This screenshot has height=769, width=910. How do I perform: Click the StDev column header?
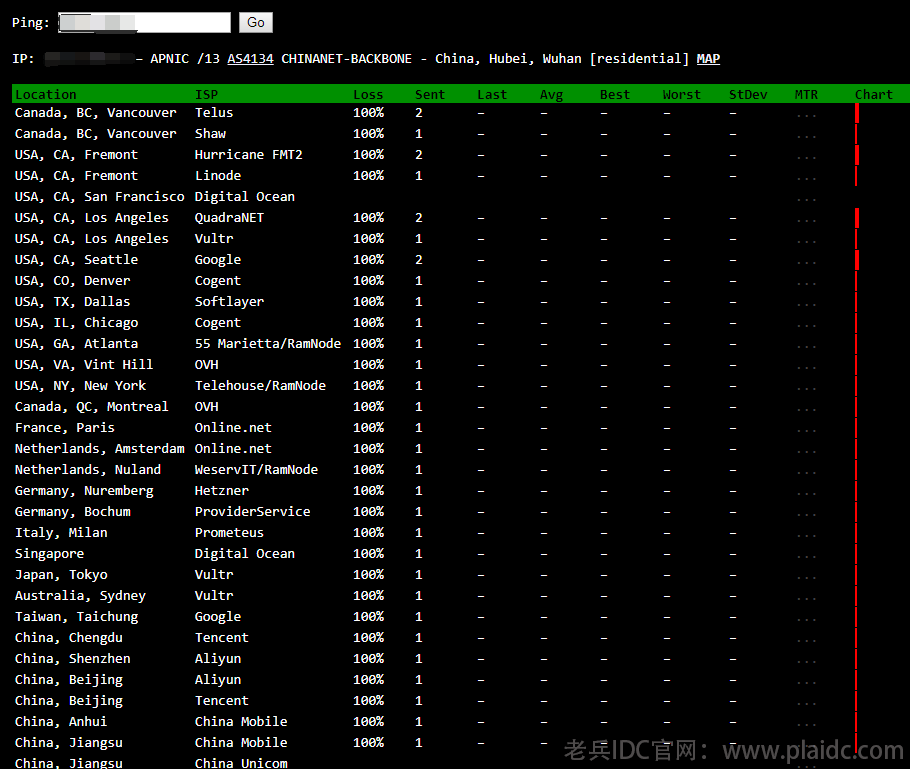pos(748,95)
